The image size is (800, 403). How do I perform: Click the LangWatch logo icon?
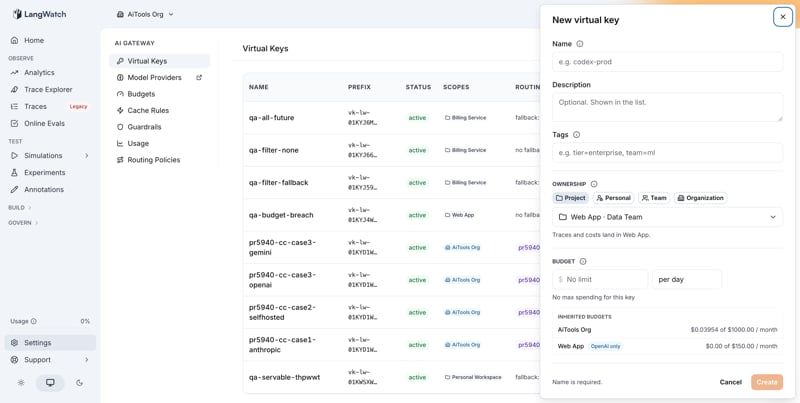click(x=17, y=14)
